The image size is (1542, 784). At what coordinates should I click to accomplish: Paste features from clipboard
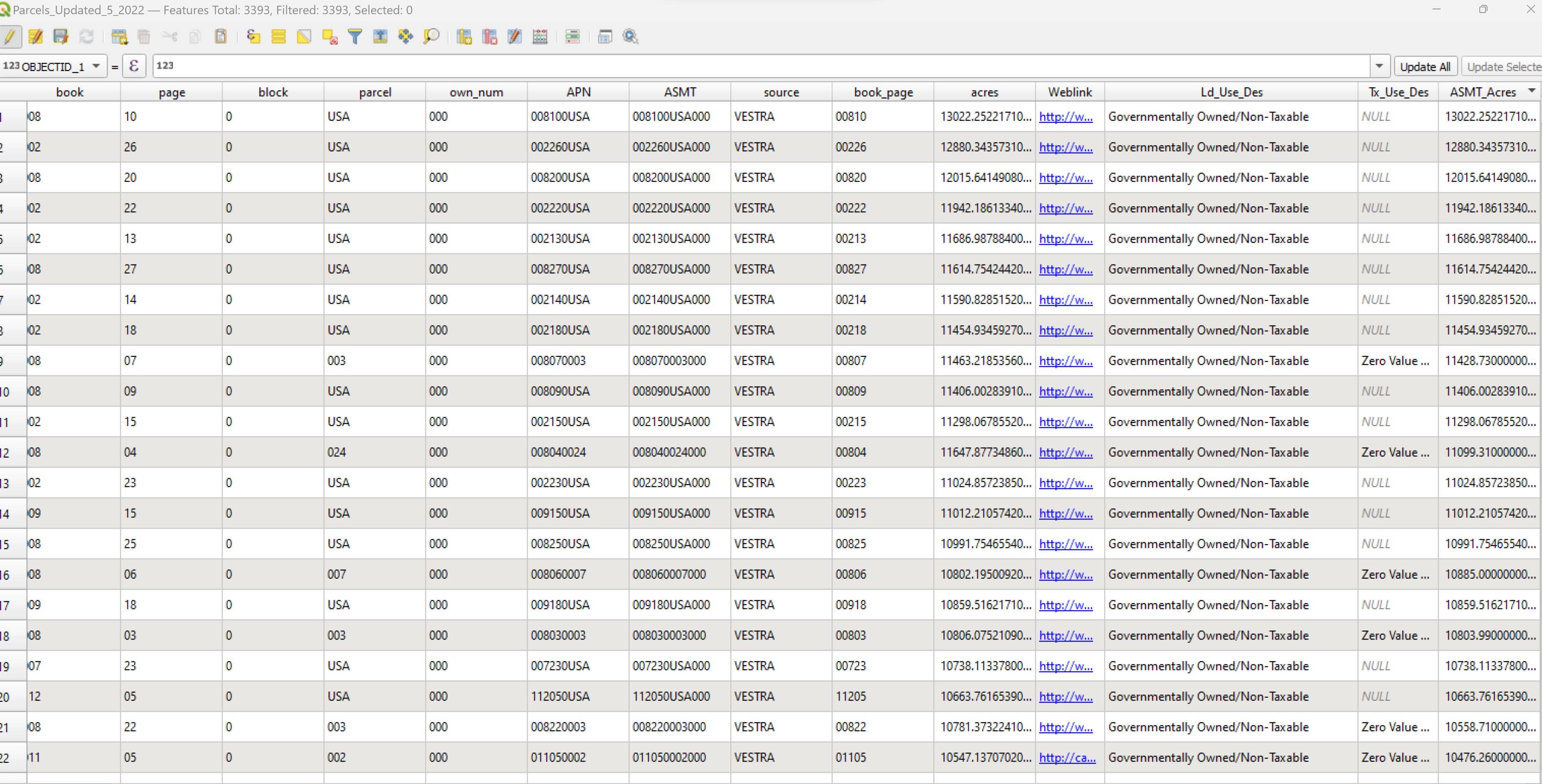tap(220, 37)
